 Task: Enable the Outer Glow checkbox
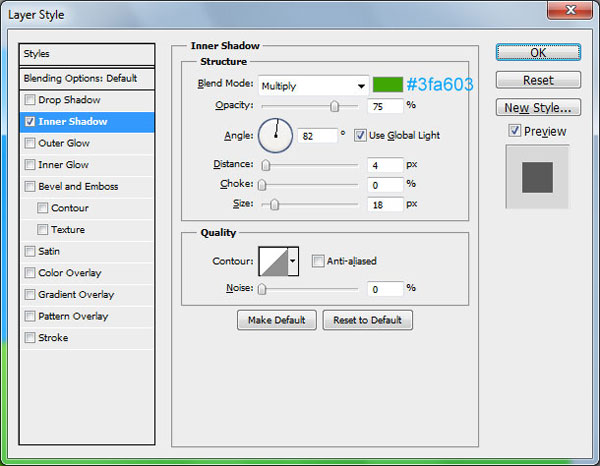tap(30, 143)
